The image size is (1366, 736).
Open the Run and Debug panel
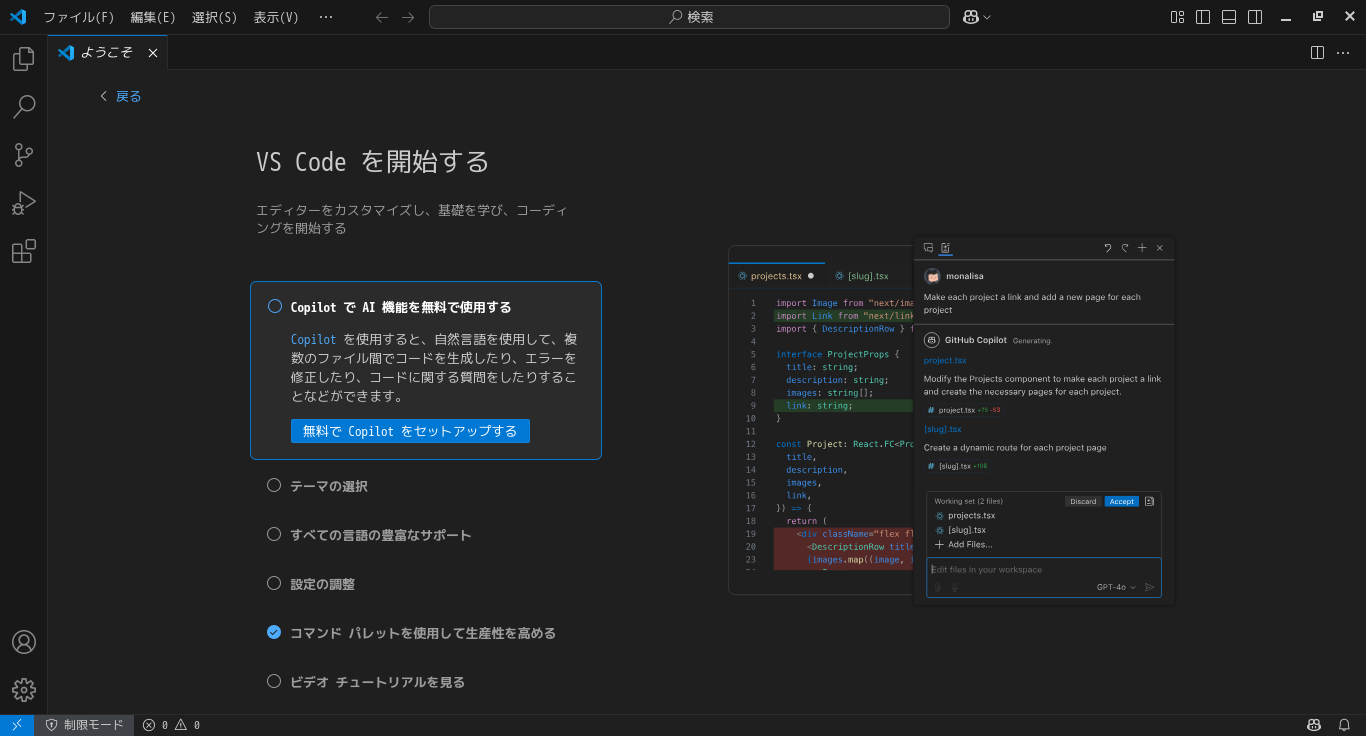pyautogui.click(x=23, y=202)
